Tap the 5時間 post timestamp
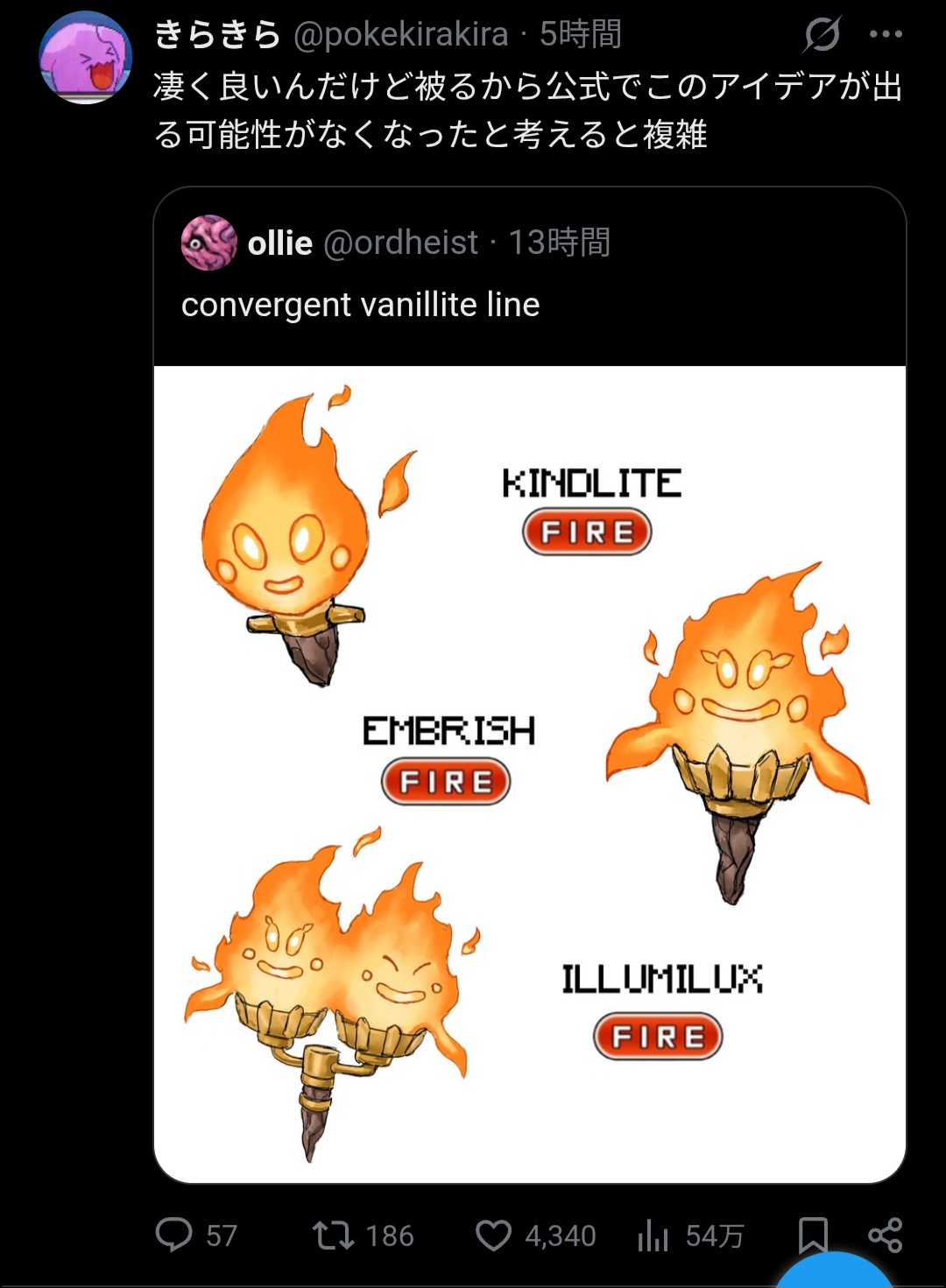Viewport: 946px width, 1288px height. [581, 34]
